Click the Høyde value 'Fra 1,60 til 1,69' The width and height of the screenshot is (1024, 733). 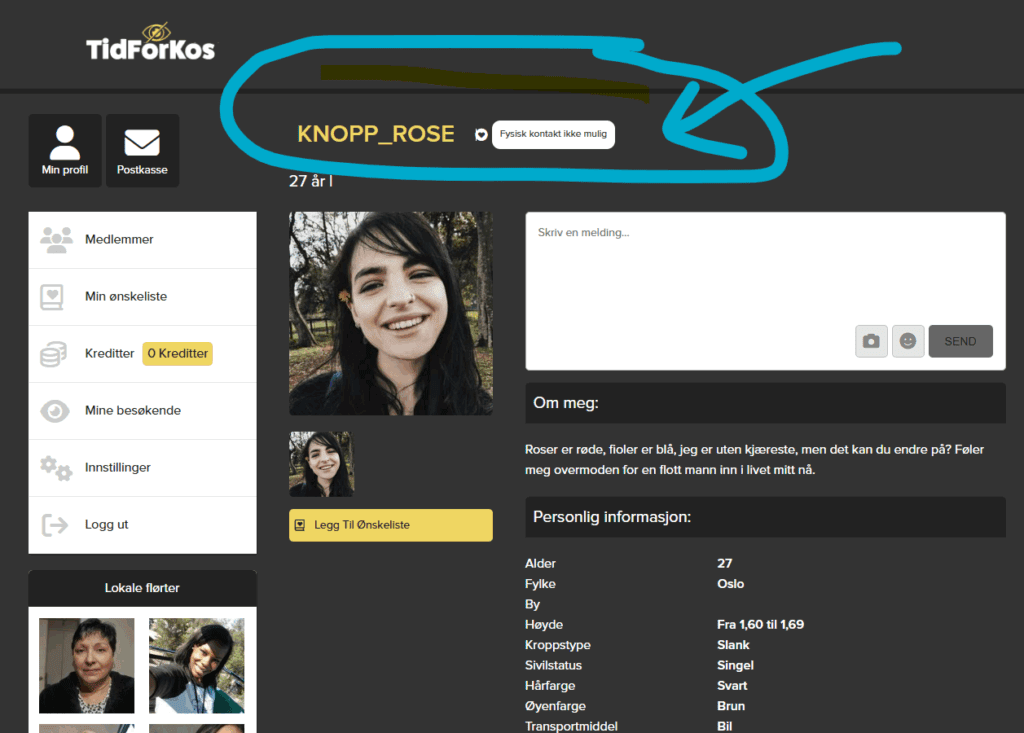pos(761,625)
